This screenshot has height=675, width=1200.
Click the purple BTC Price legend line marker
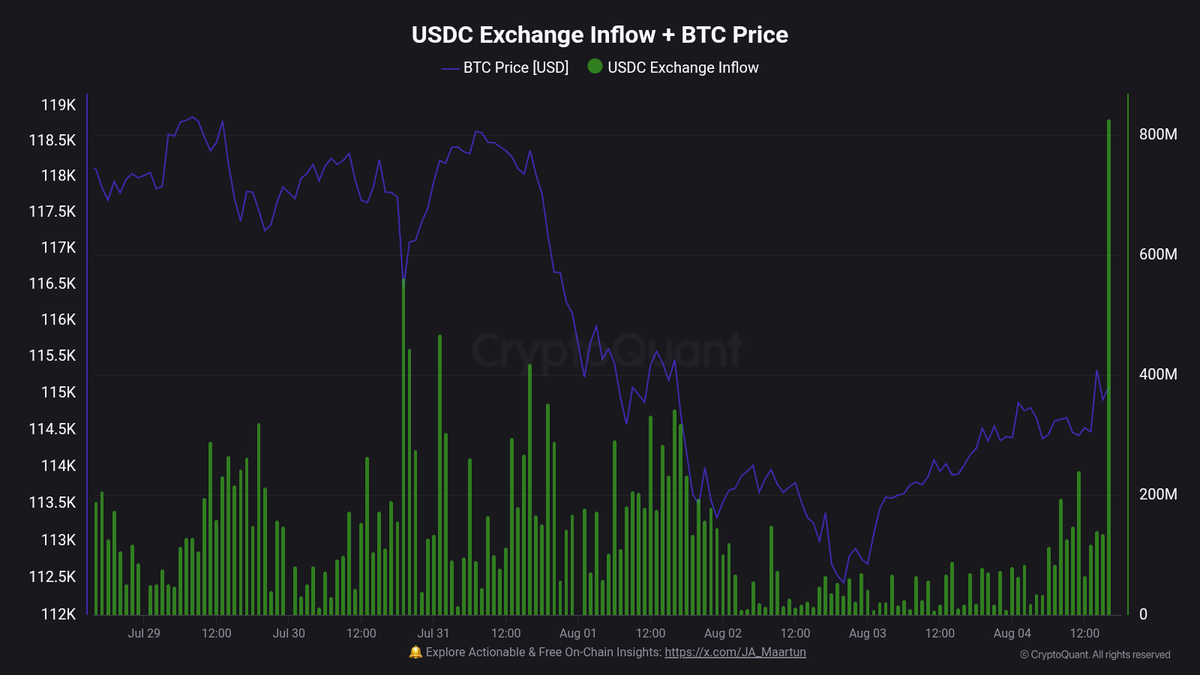(450, 68)
